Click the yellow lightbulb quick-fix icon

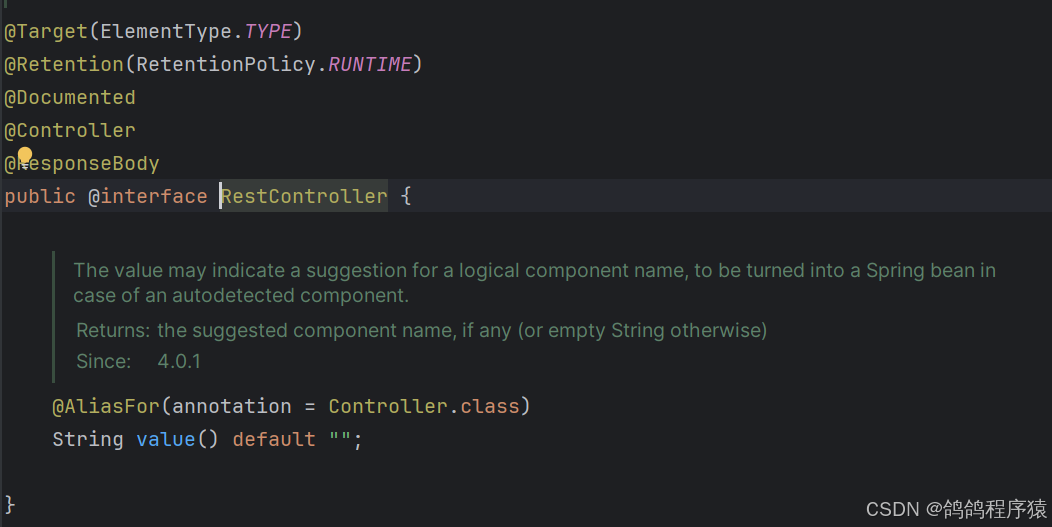pyautogui.click(x=25, y=156)
